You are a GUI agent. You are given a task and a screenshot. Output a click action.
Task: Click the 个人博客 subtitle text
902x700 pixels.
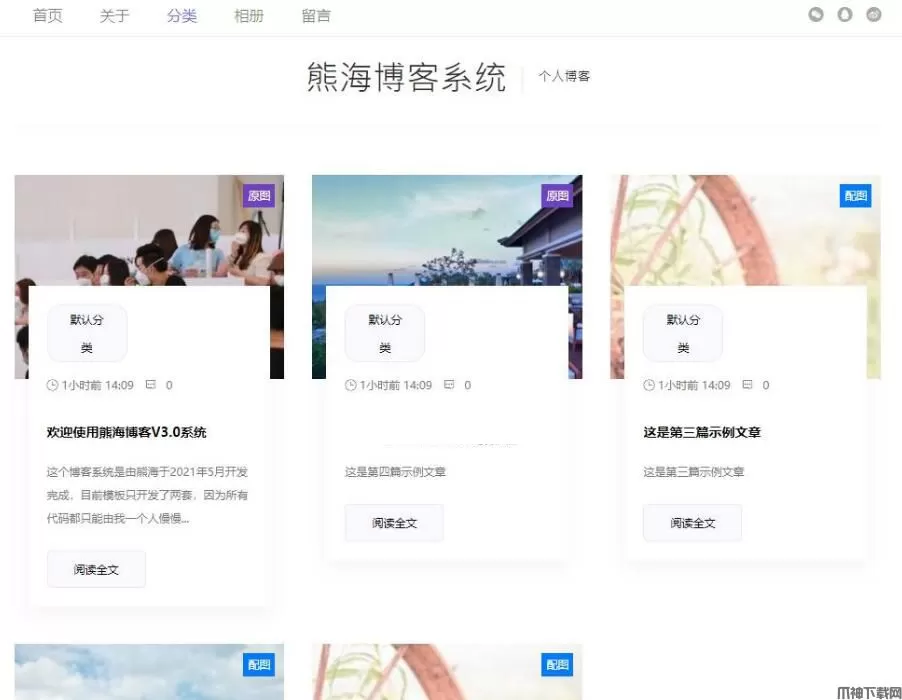click(x=564, y=76)
